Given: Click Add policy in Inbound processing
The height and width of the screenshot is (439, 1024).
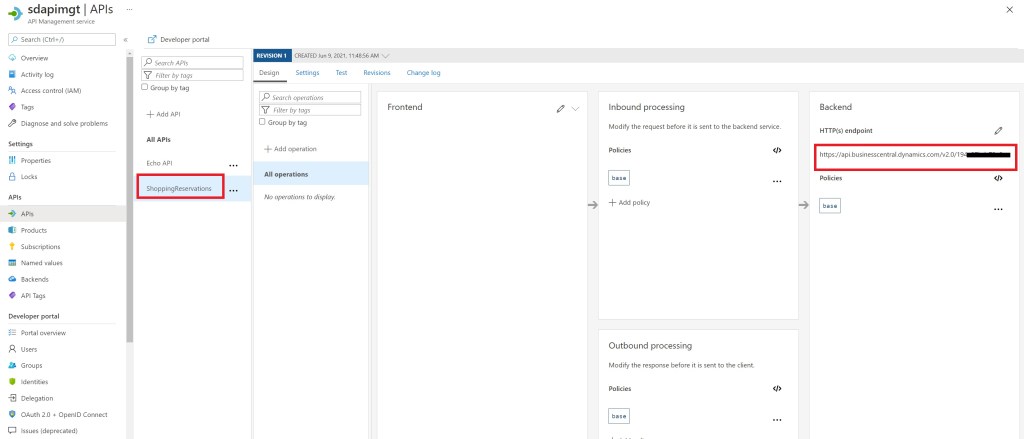Looking at the screenshot, I should pos(630,203).
